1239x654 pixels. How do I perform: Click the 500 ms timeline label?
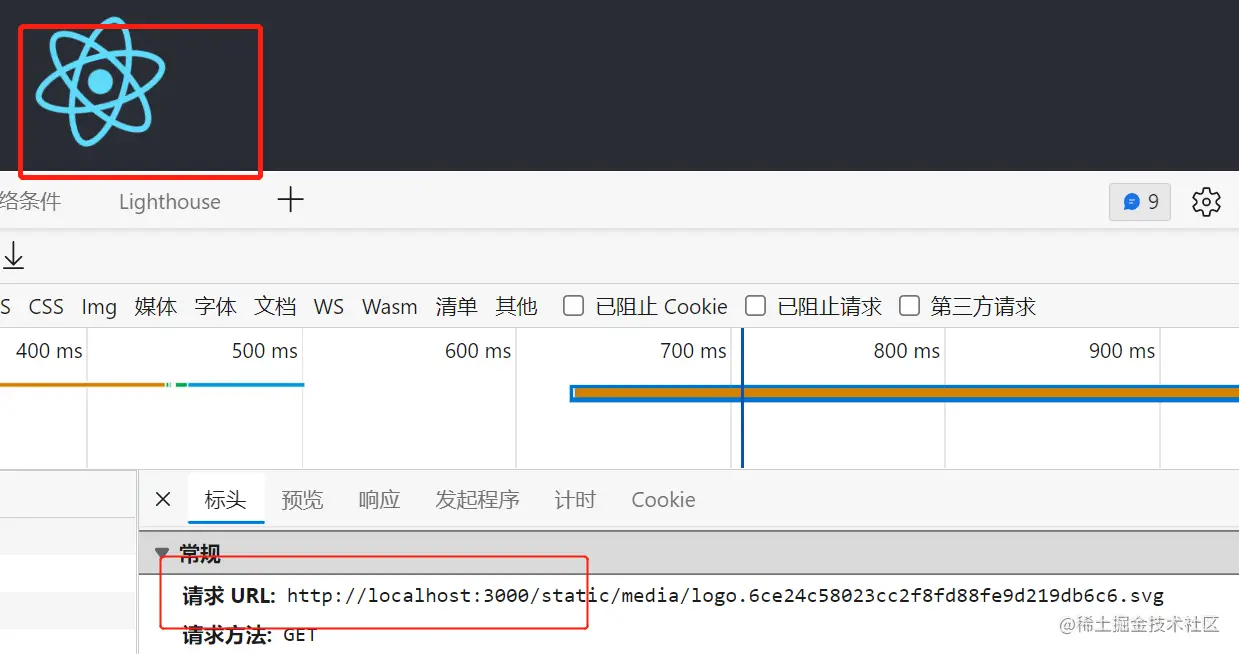pyautogui.click(x=264, y=351)
